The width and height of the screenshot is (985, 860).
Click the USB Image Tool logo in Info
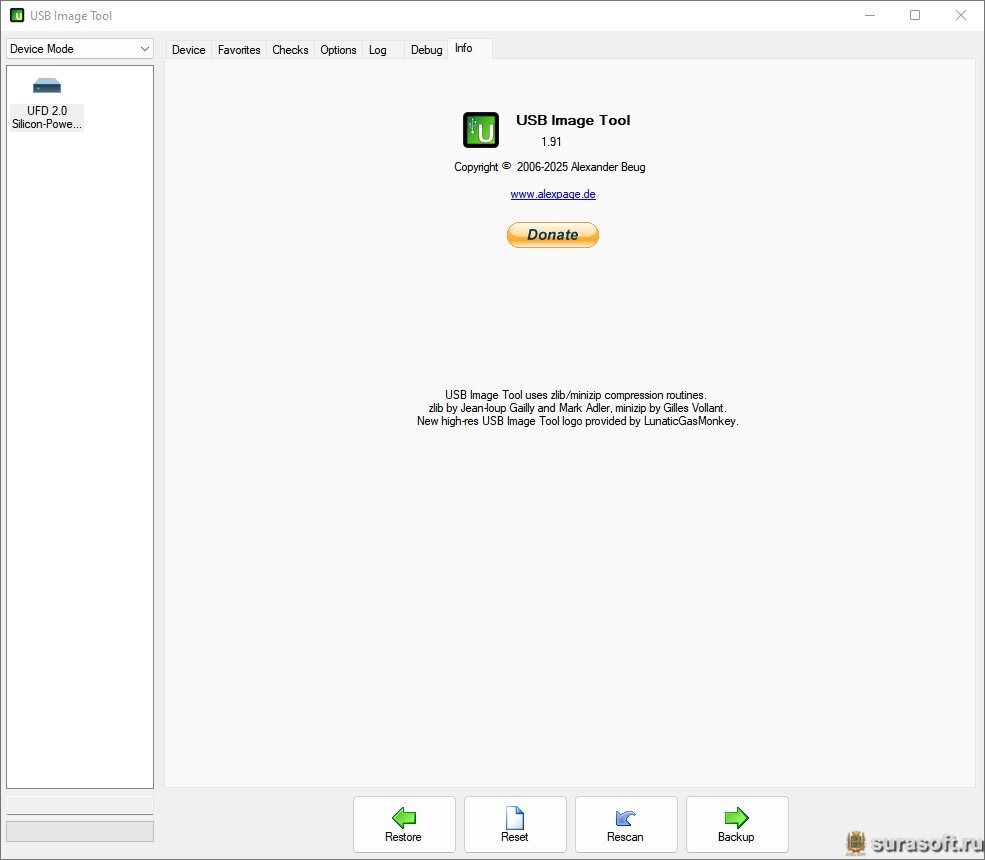[x=481, y=130]
